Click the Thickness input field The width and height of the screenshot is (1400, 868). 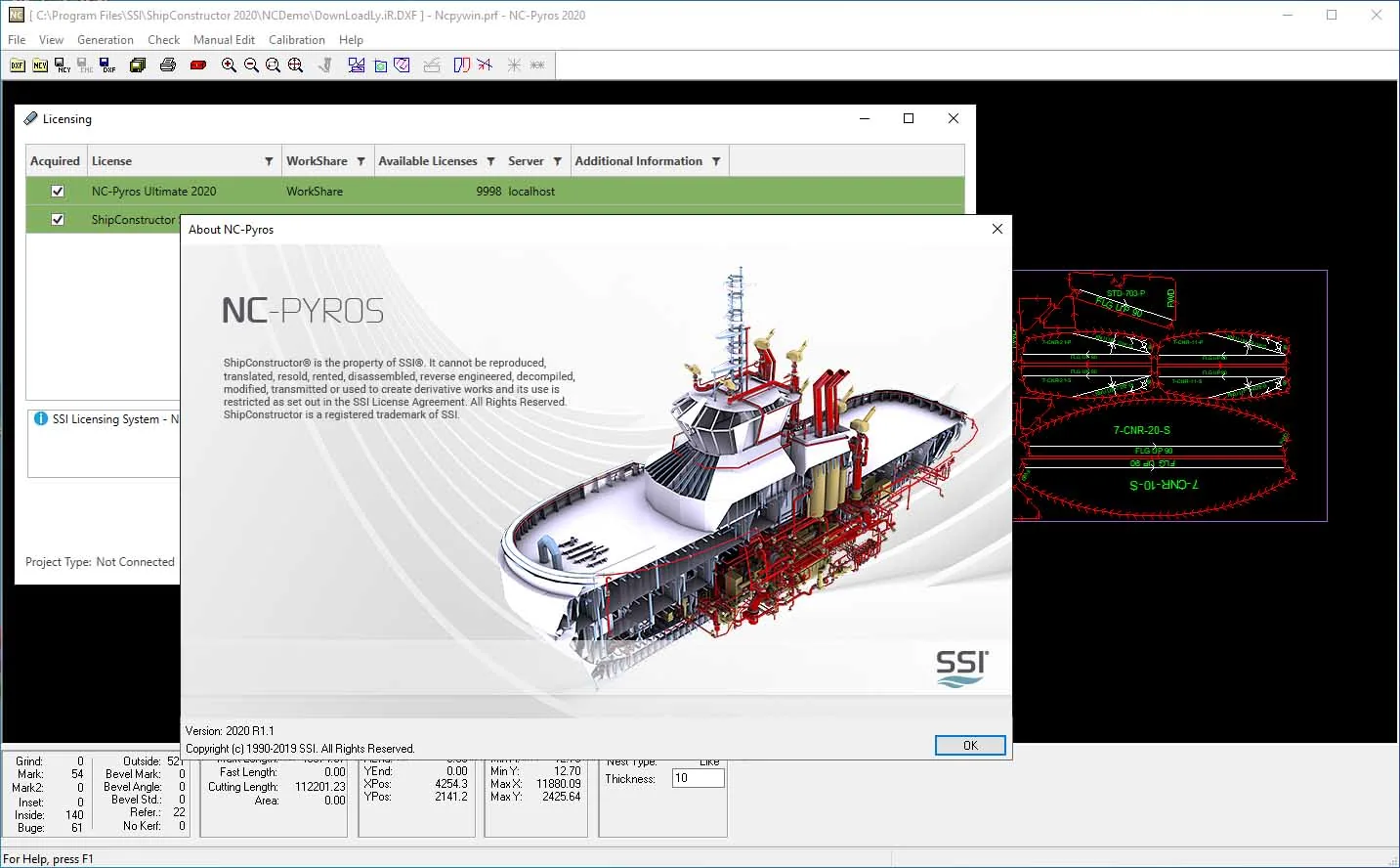[698, 778]
